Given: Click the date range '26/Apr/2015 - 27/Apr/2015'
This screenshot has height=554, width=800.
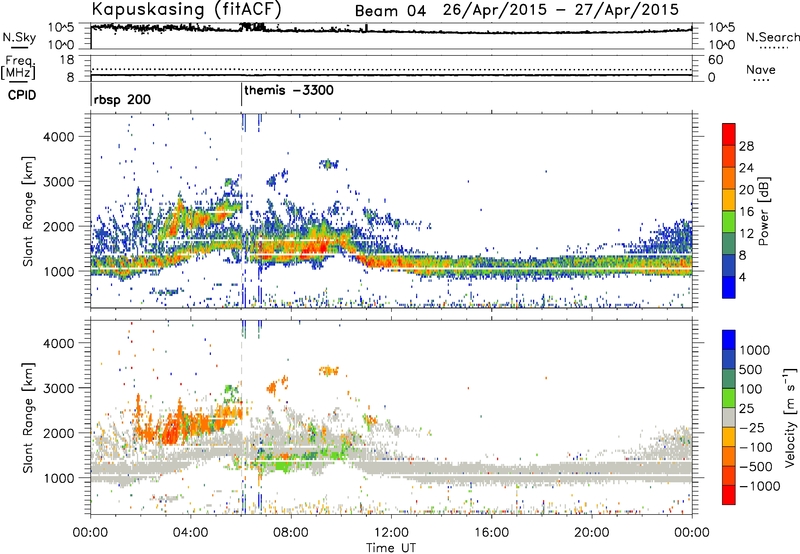Looking at the screenshot, I should pos(561,10).
